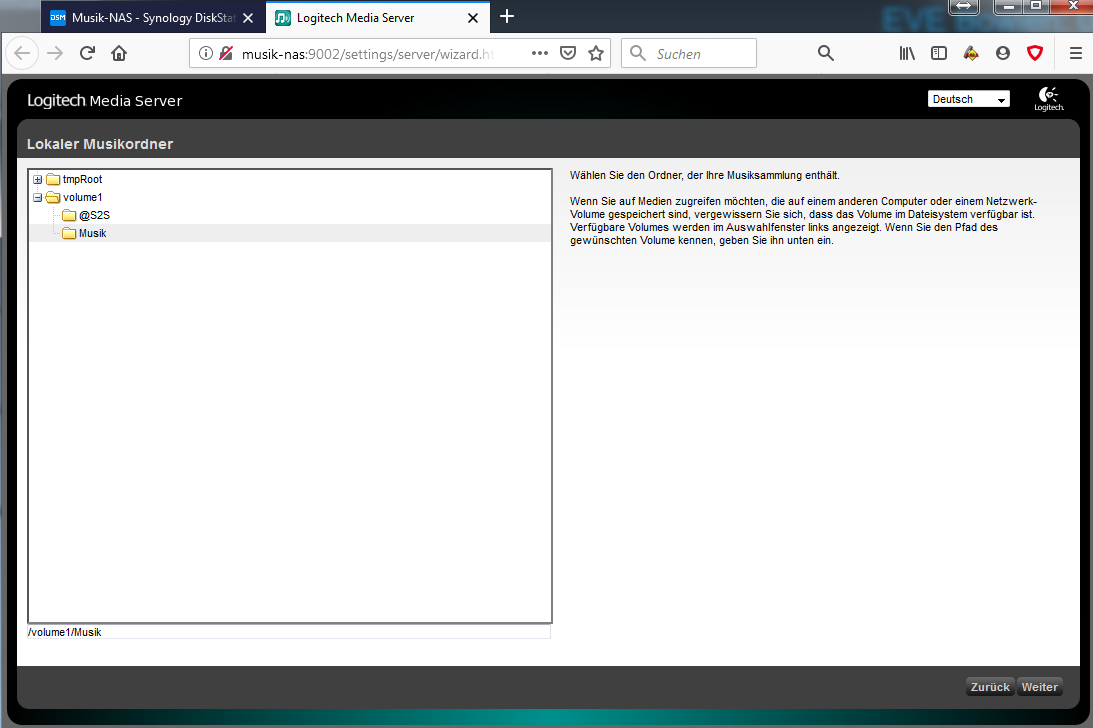Click the volume1 folder icon
The width and height of the screenshot is (1093, 728).
53,197
